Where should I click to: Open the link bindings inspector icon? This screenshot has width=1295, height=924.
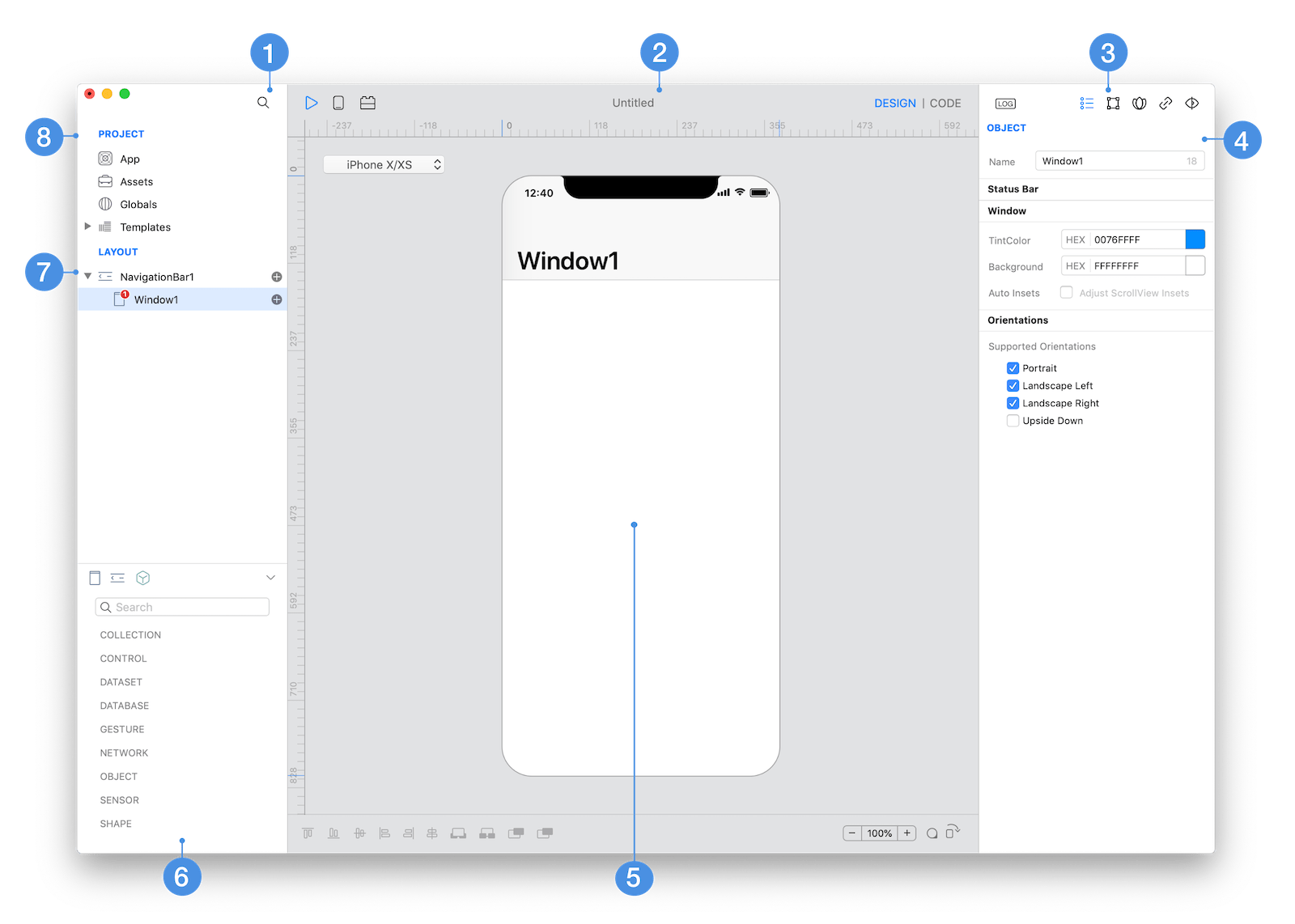[1165, 103]
